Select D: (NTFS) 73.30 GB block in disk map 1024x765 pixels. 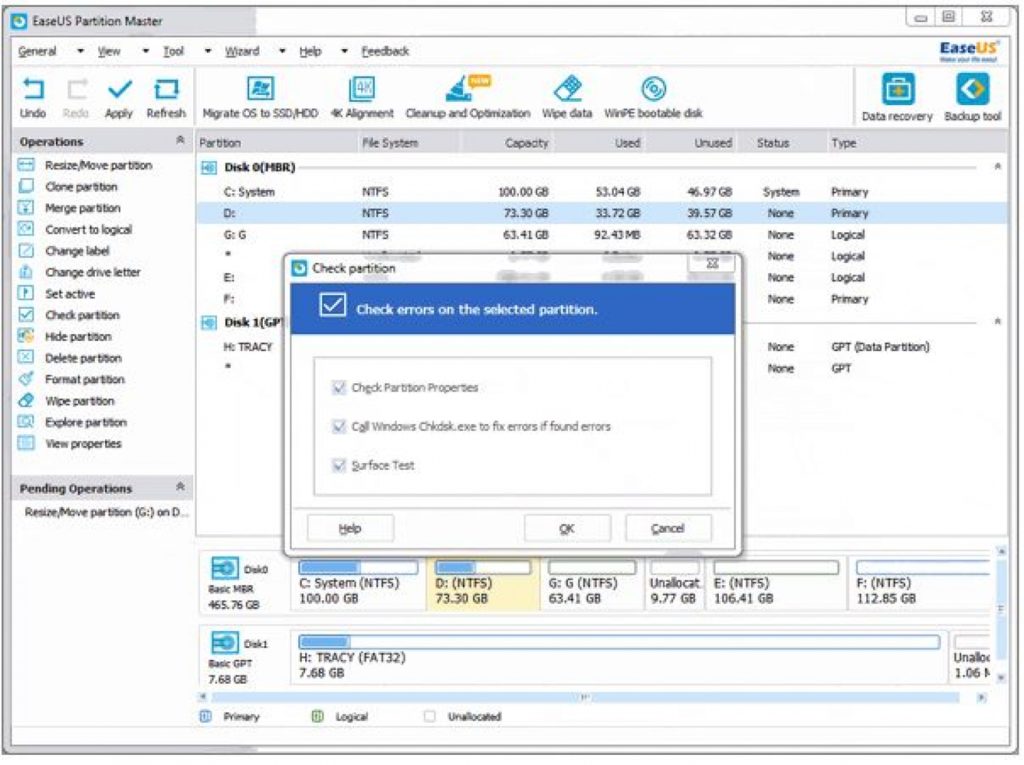[x=483, y=584]
